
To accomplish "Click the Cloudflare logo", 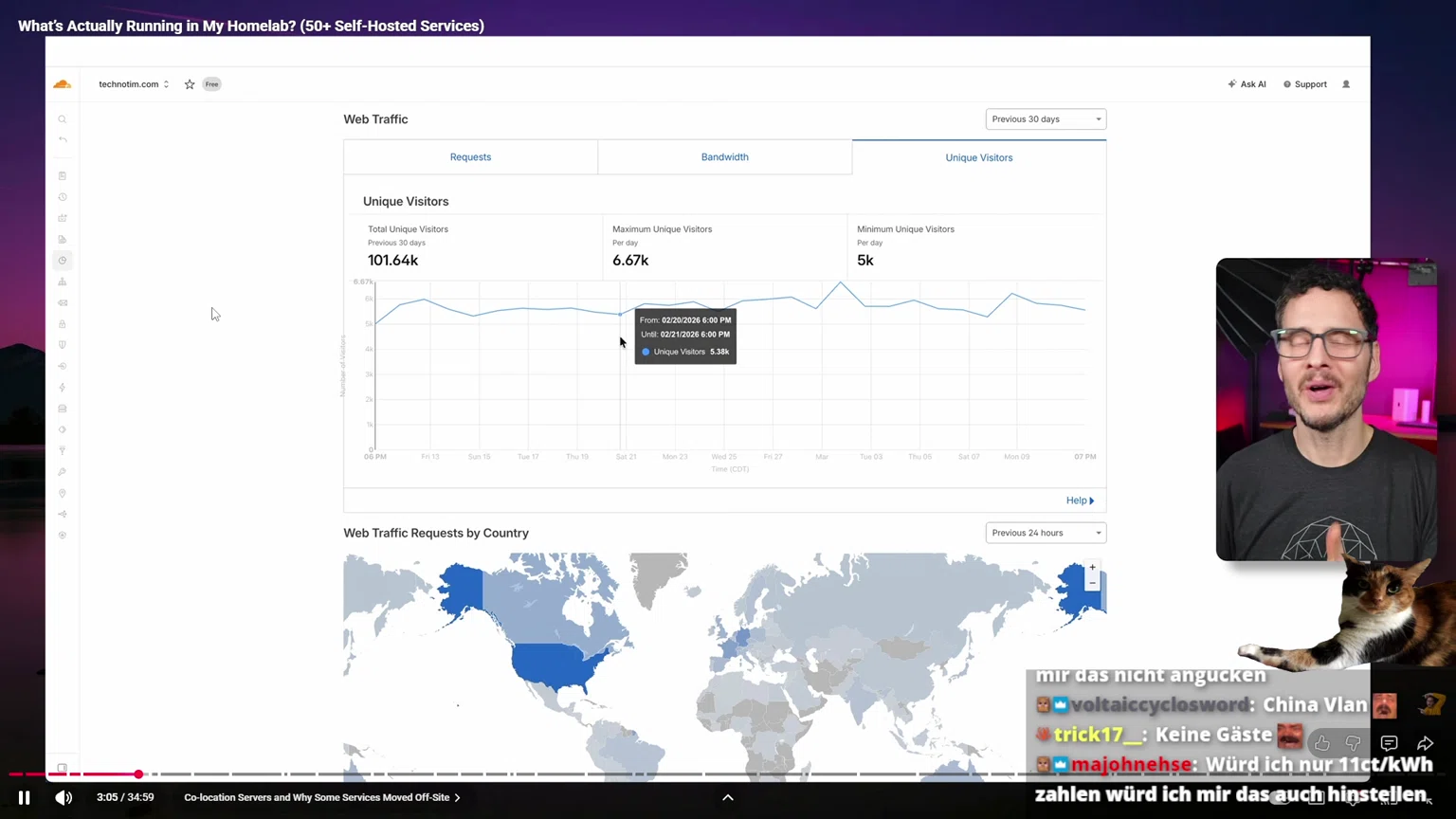I will 63,84.
